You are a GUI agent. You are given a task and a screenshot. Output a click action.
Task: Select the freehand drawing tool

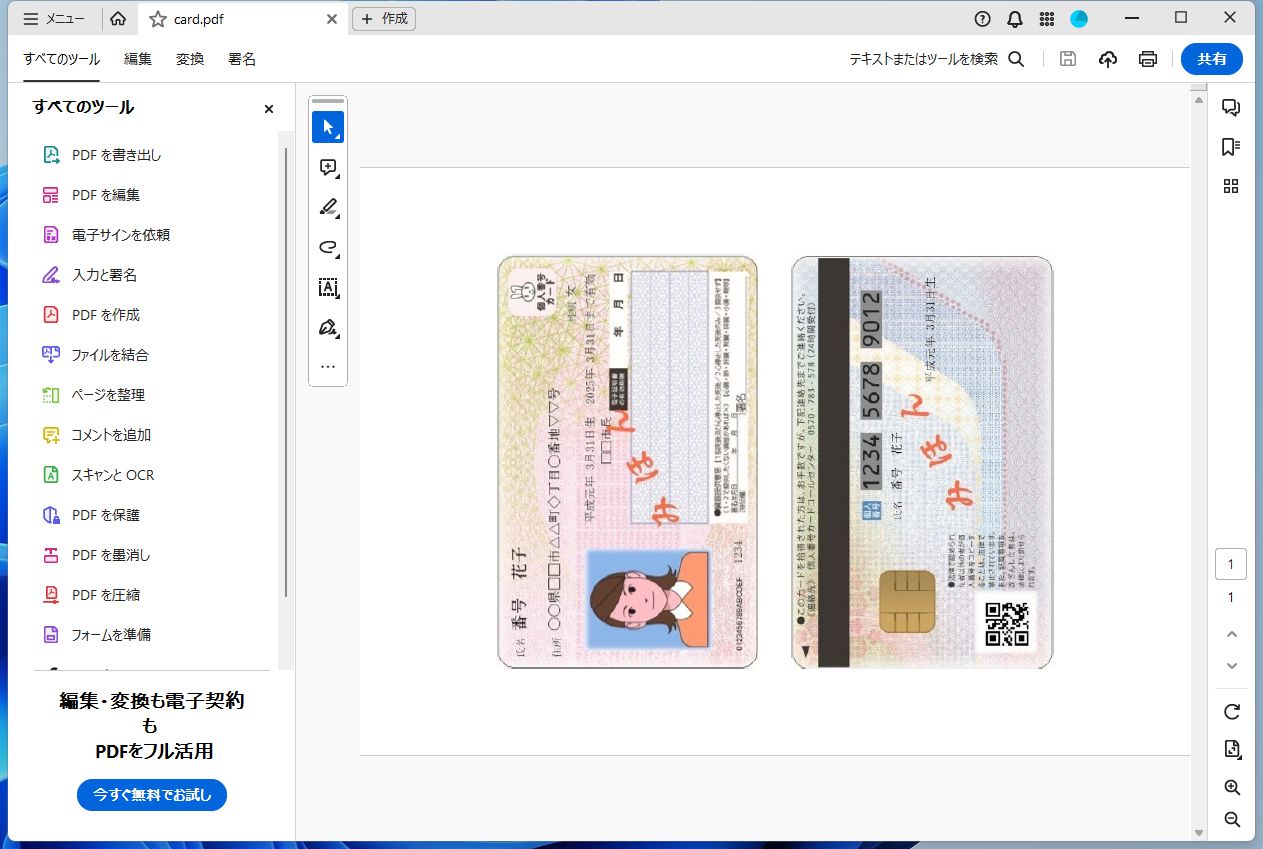pos(327,247)
